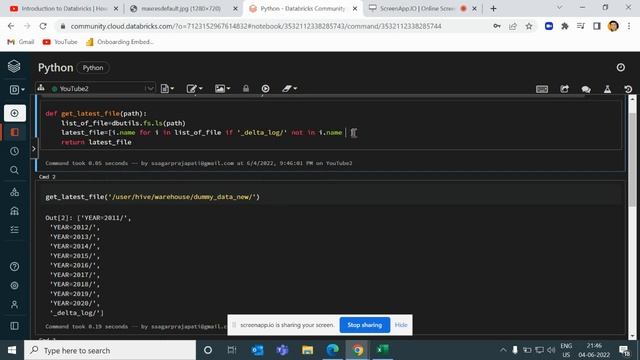640x360 pixels.
Task: Open the Recents clock sidebar icon
Action: 15,151
